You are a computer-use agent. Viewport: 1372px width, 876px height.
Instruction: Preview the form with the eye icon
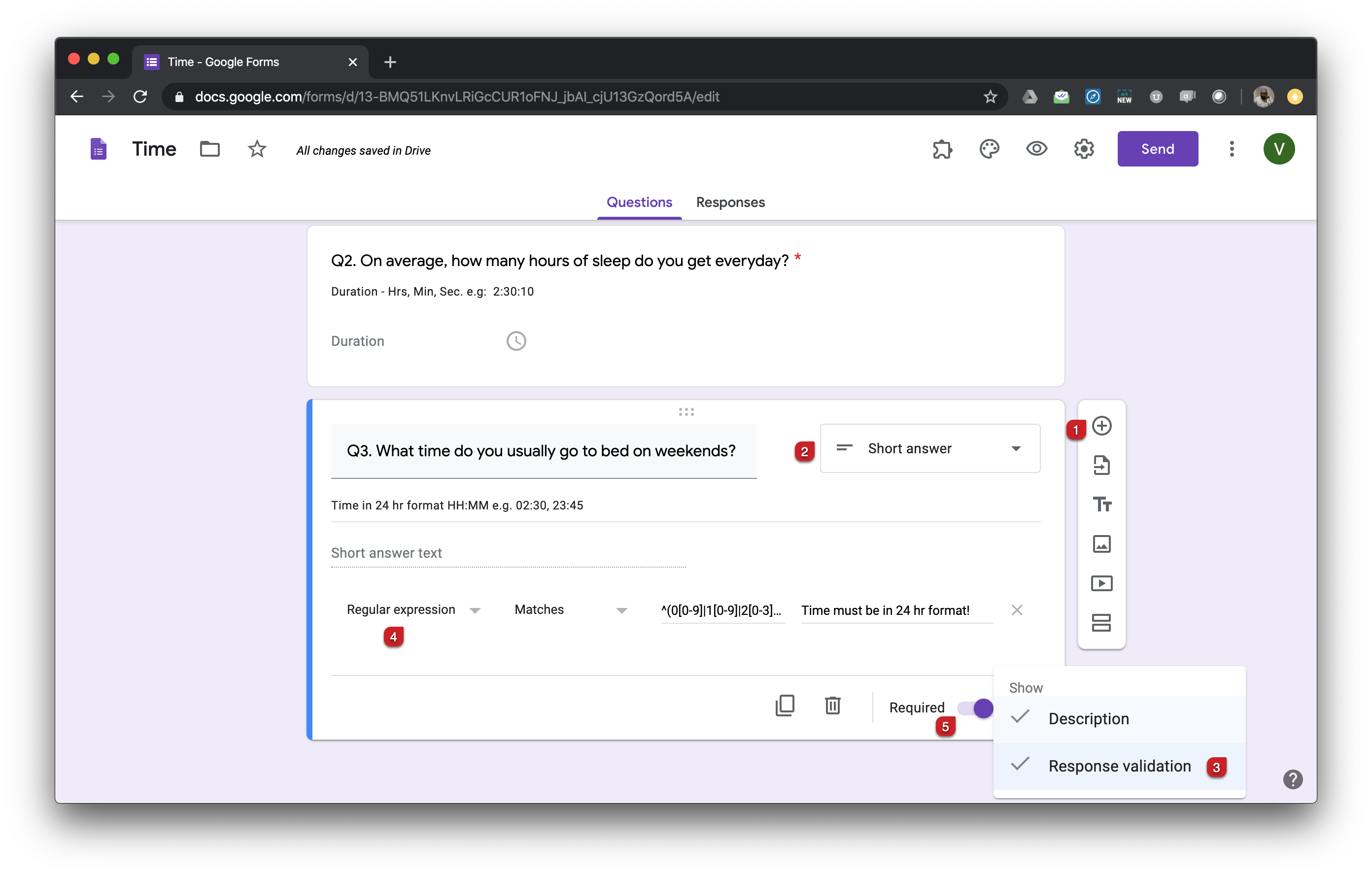tap(1036, 149)
